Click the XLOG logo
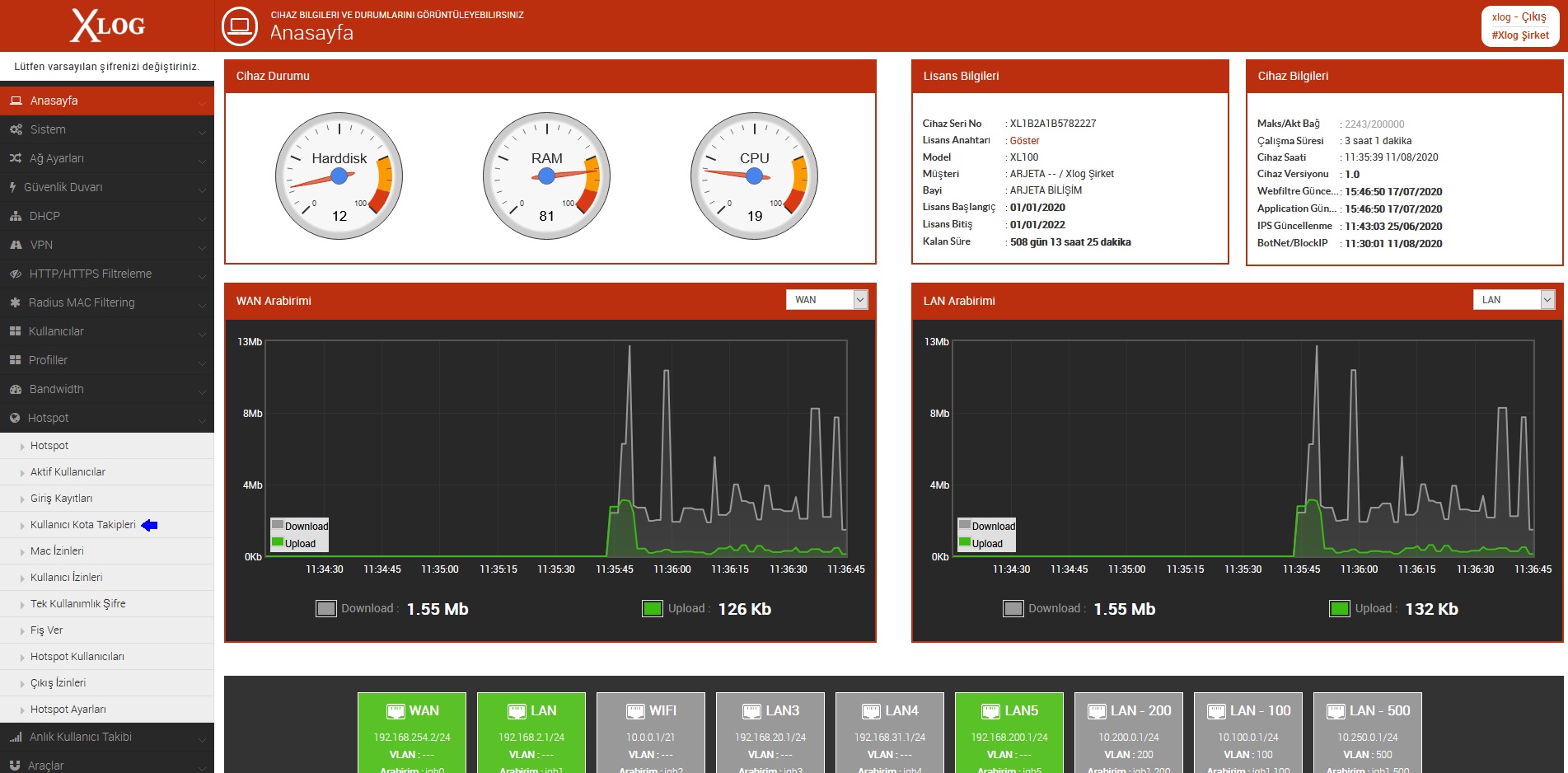The width and height of the screenshot is (1568, 773). point(107,26)
